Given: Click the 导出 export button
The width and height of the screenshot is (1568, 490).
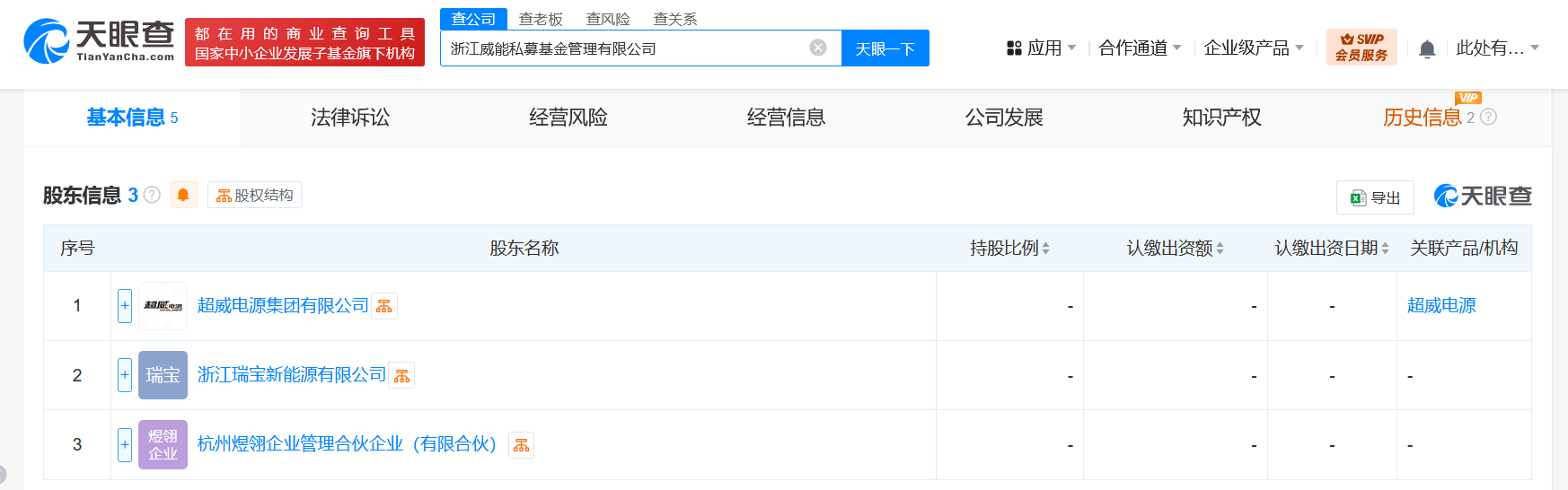Looking at the screenshot, I should (1375, 197).
